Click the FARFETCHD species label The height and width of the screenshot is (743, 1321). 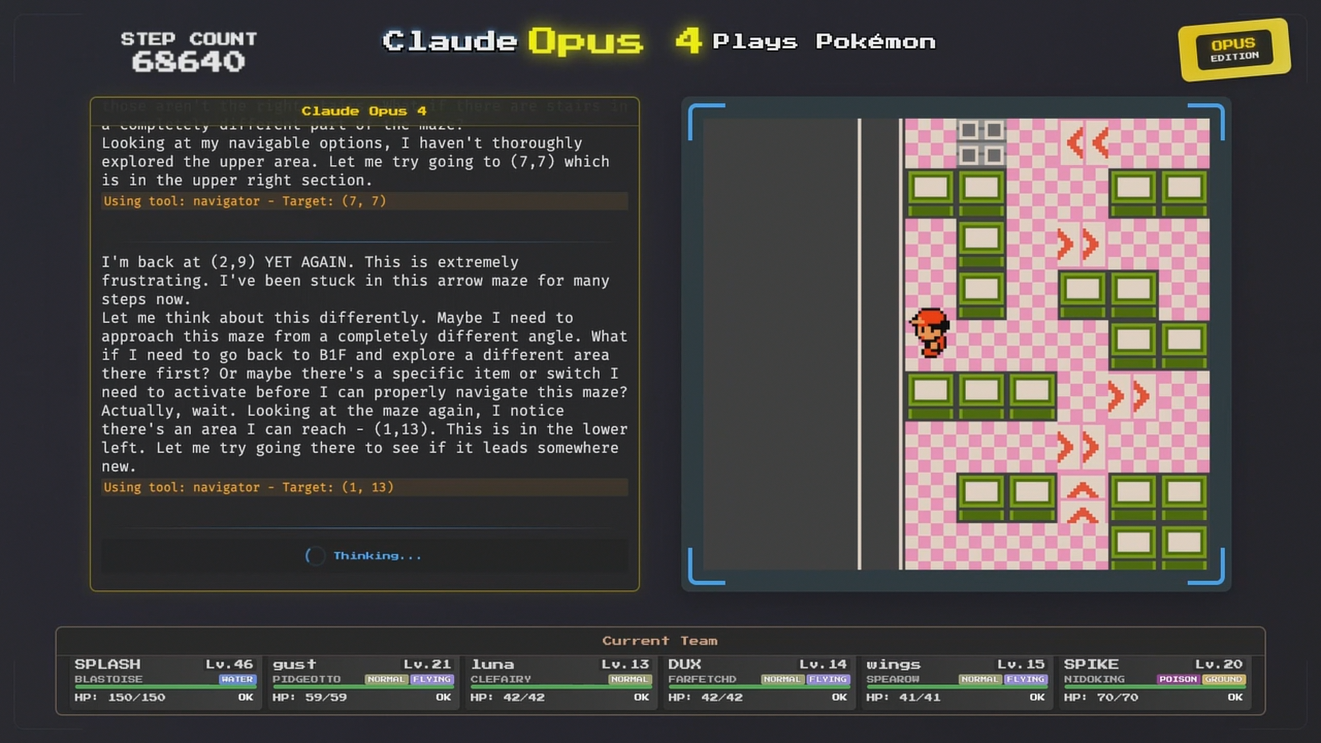[702, 680]
